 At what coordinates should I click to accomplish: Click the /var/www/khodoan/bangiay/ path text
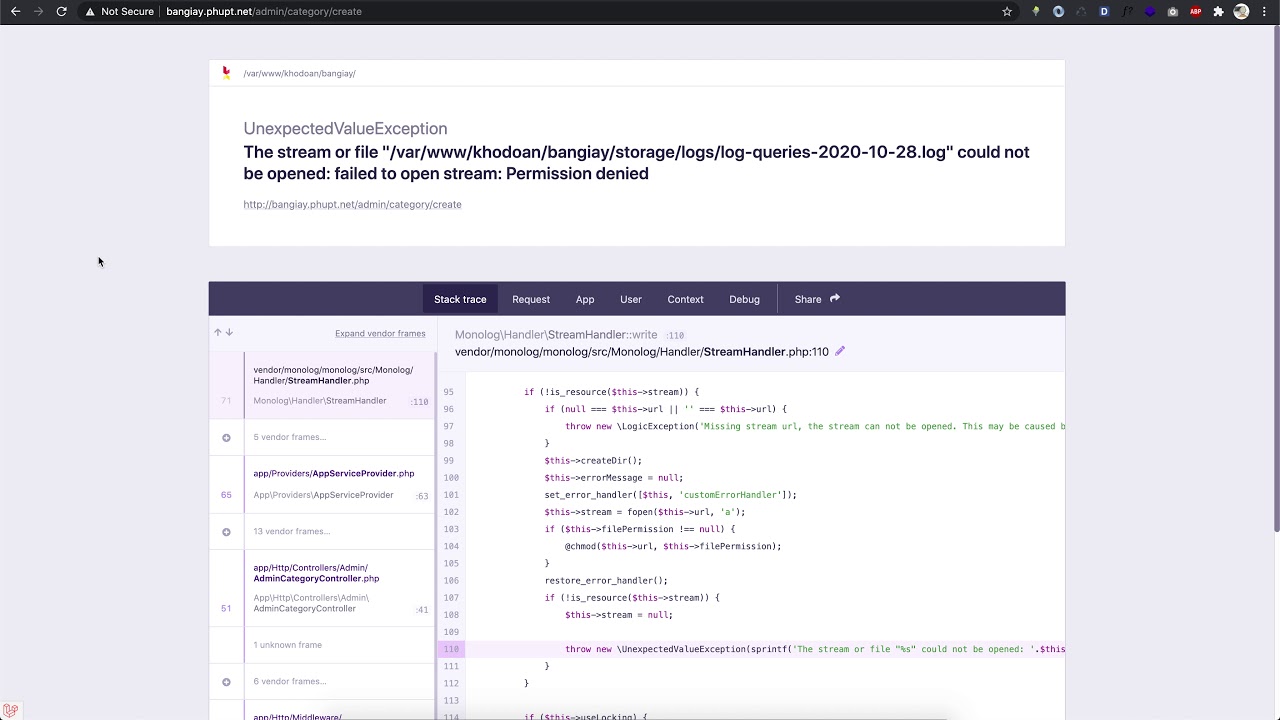pos(299,73)
